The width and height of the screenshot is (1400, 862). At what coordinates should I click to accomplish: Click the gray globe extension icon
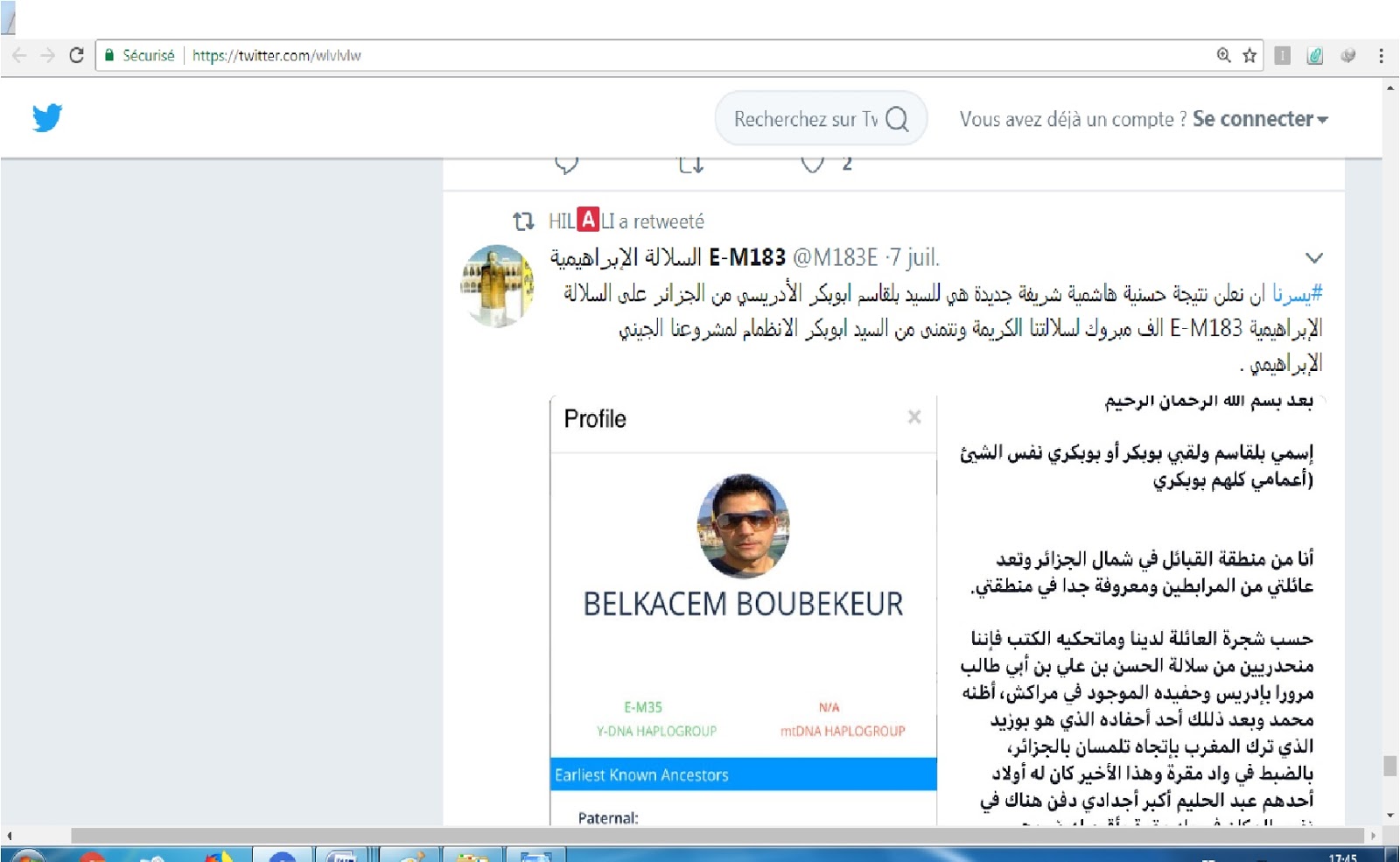1348,55
